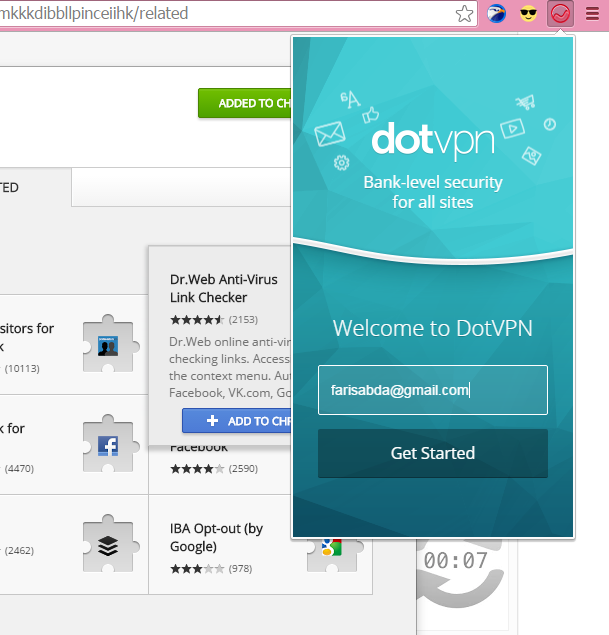This screenshot has width=609, height=635.
Task: Click the address bar URL text
Action: 94,13
